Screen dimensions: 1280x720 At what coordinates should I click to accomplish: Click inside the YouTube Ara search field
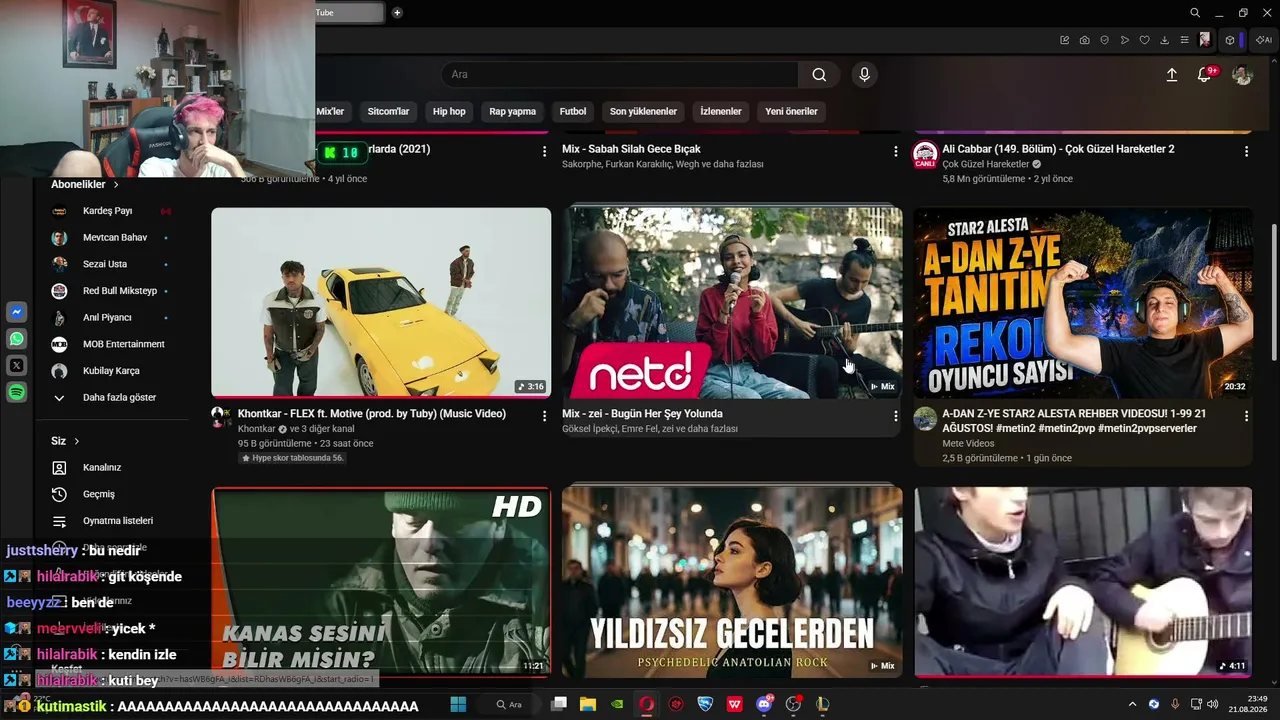coord(620,75)
